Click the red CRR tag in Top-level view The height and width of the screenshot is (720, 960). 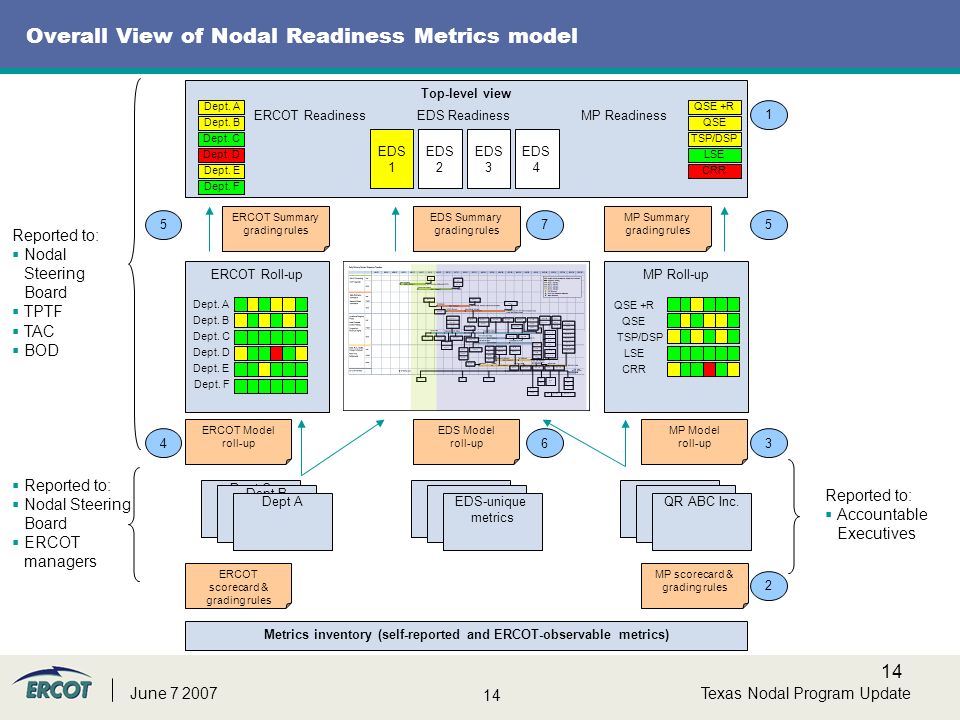point(714,171)
